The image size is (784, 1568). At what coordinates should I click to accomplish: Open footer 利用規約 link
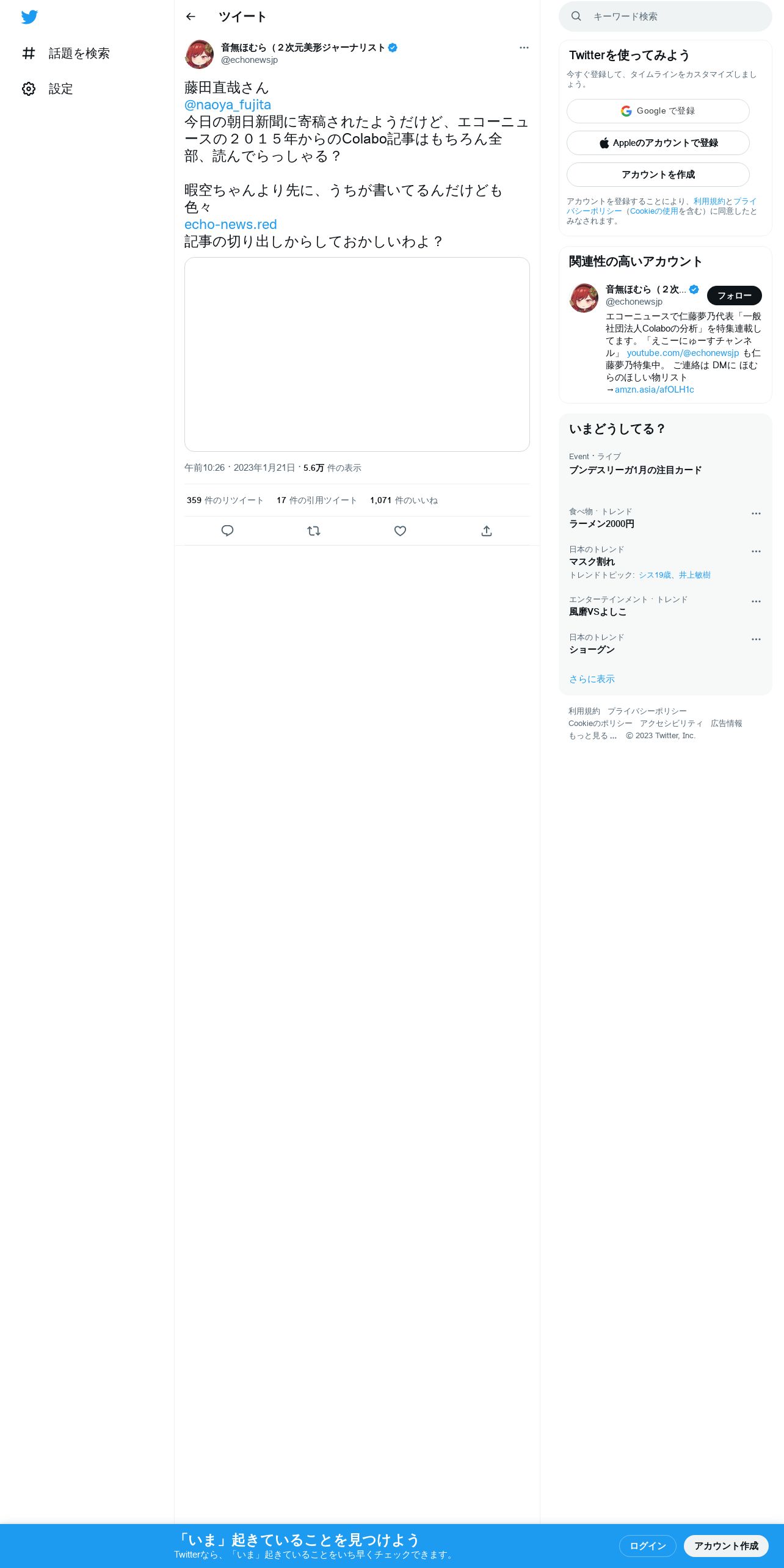584,711
